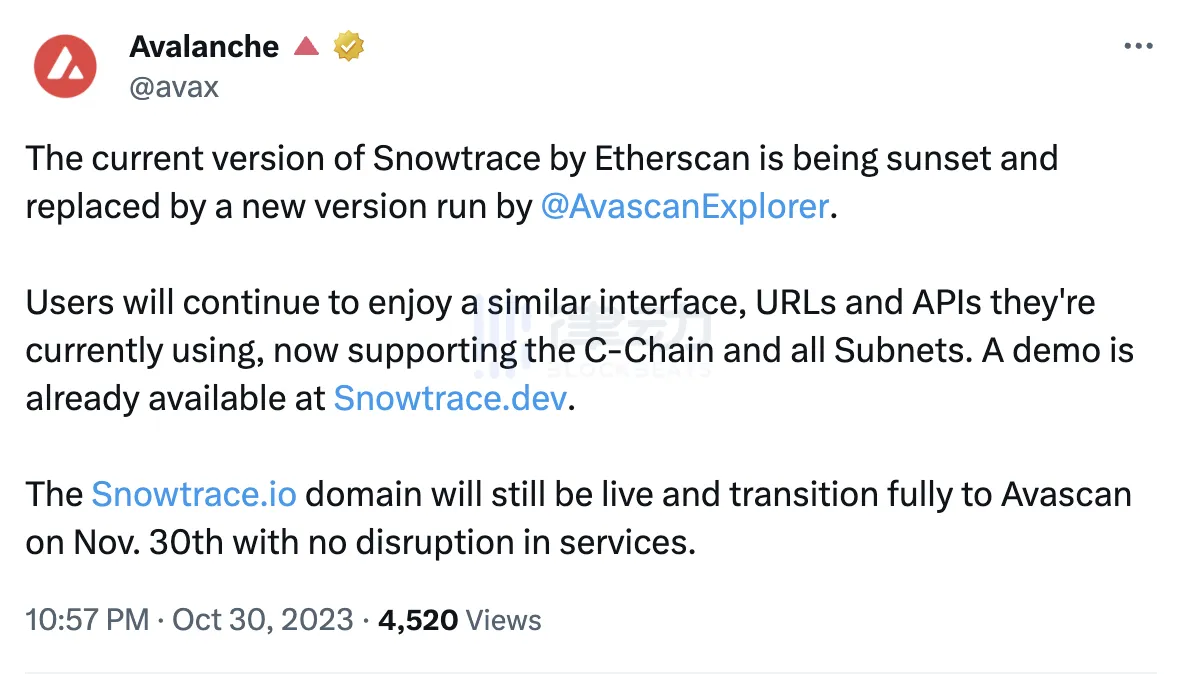
Task: Click the divider line below the timestamp
Action: [x=590, y=672]
